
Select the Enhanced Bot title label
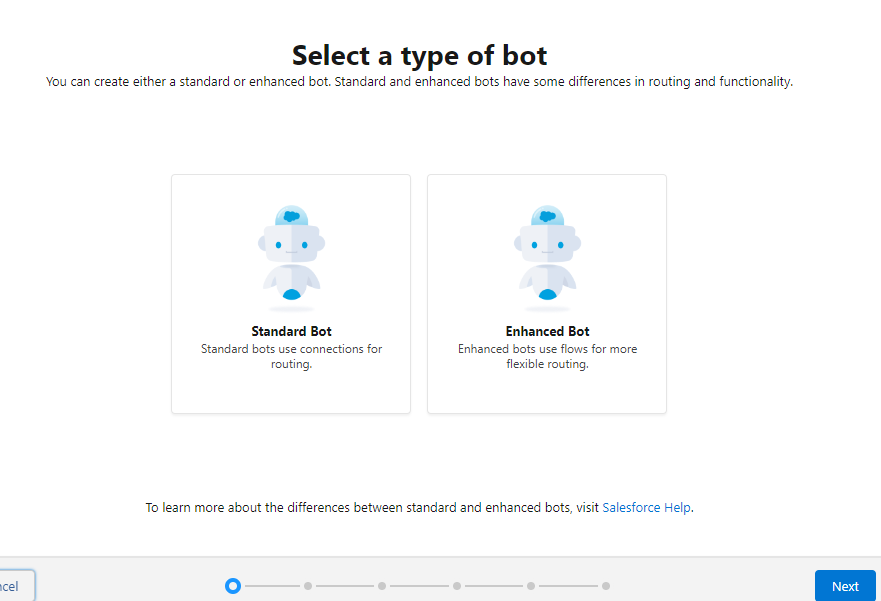click(x=547, y=331)
